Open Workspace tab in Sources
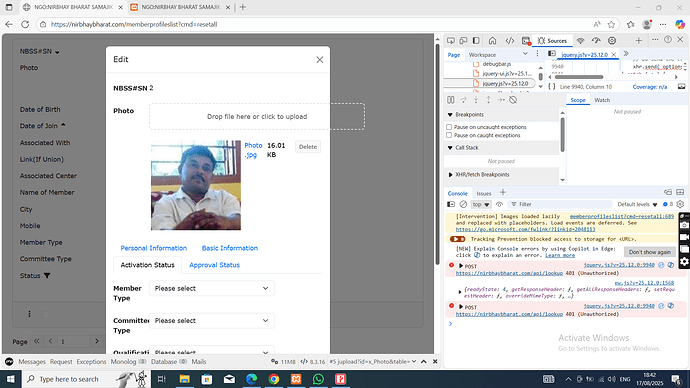 coord(482,55)
